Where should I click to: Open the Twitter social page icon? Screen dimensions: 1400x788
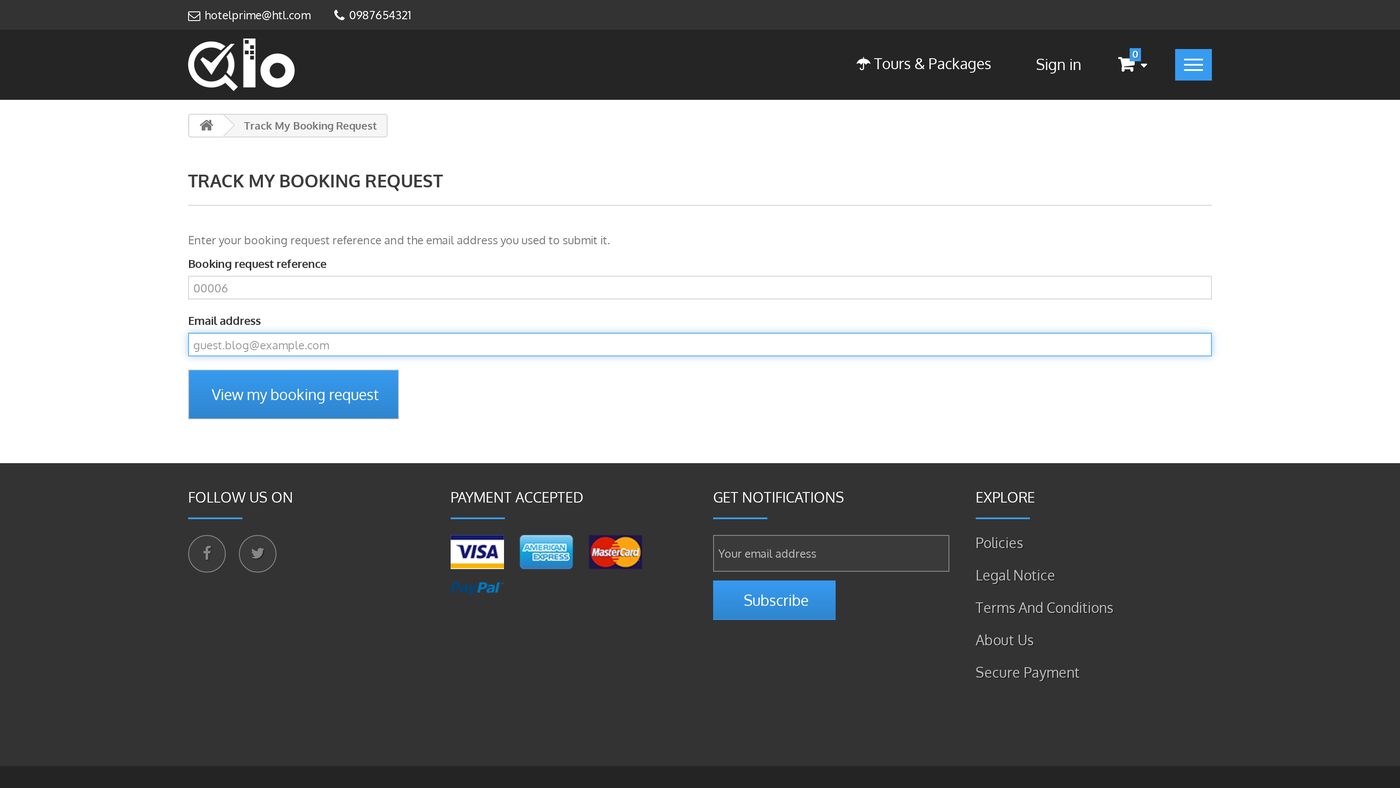pos(257,553)
